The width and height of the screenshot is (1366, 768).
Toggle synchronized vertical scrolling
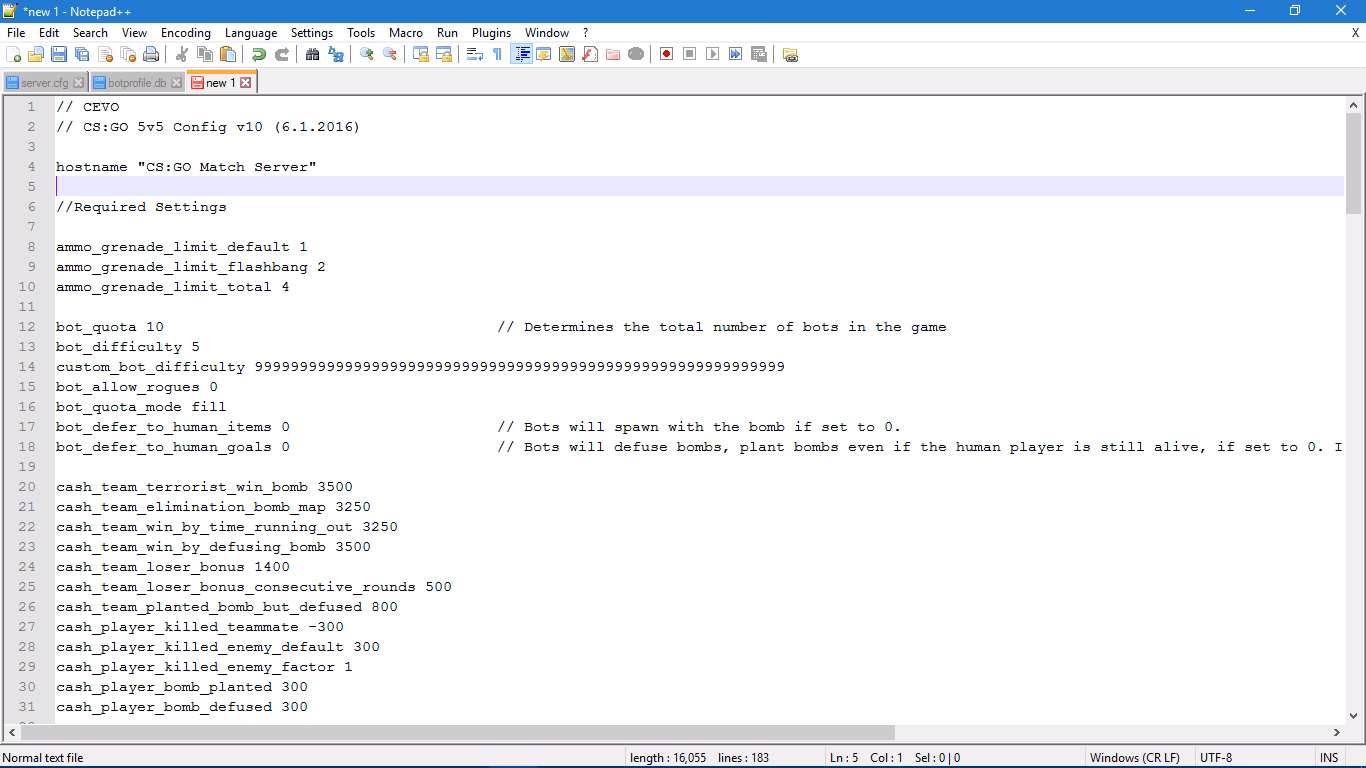pyautogui.click(x=421, y=54)
